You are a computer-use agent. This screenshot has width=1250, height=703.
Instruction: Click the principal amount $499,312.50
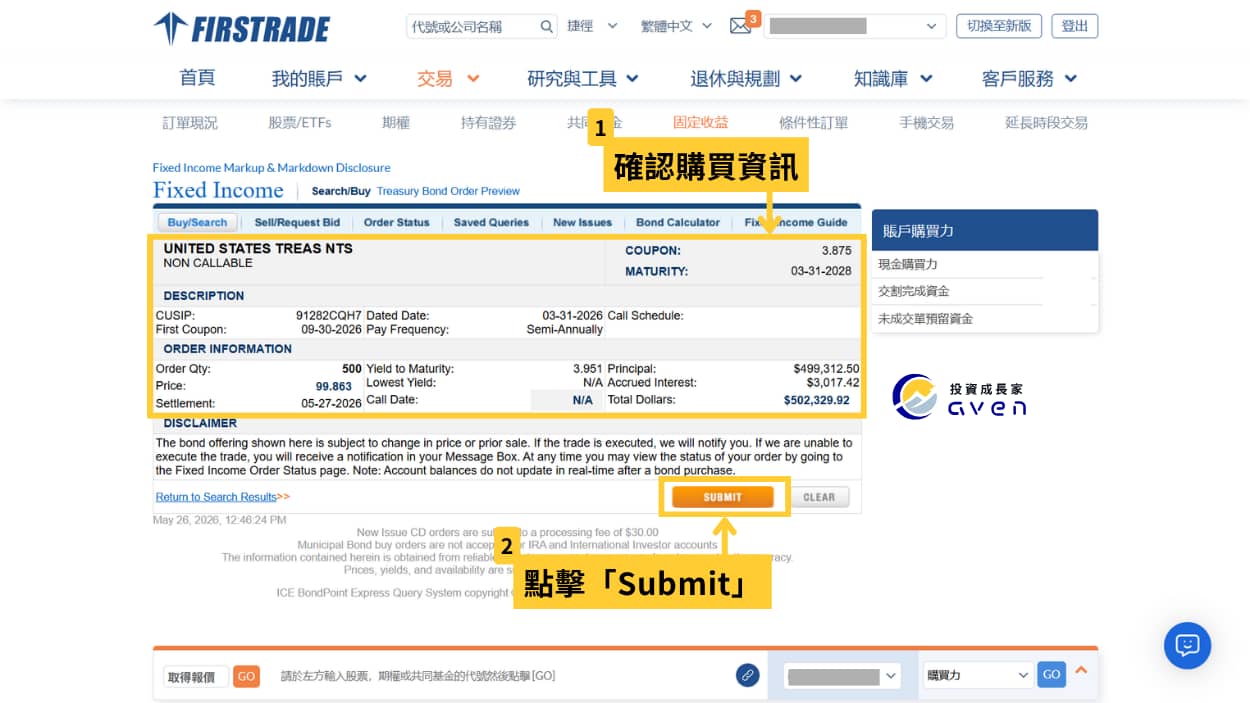tap(826, 369)
